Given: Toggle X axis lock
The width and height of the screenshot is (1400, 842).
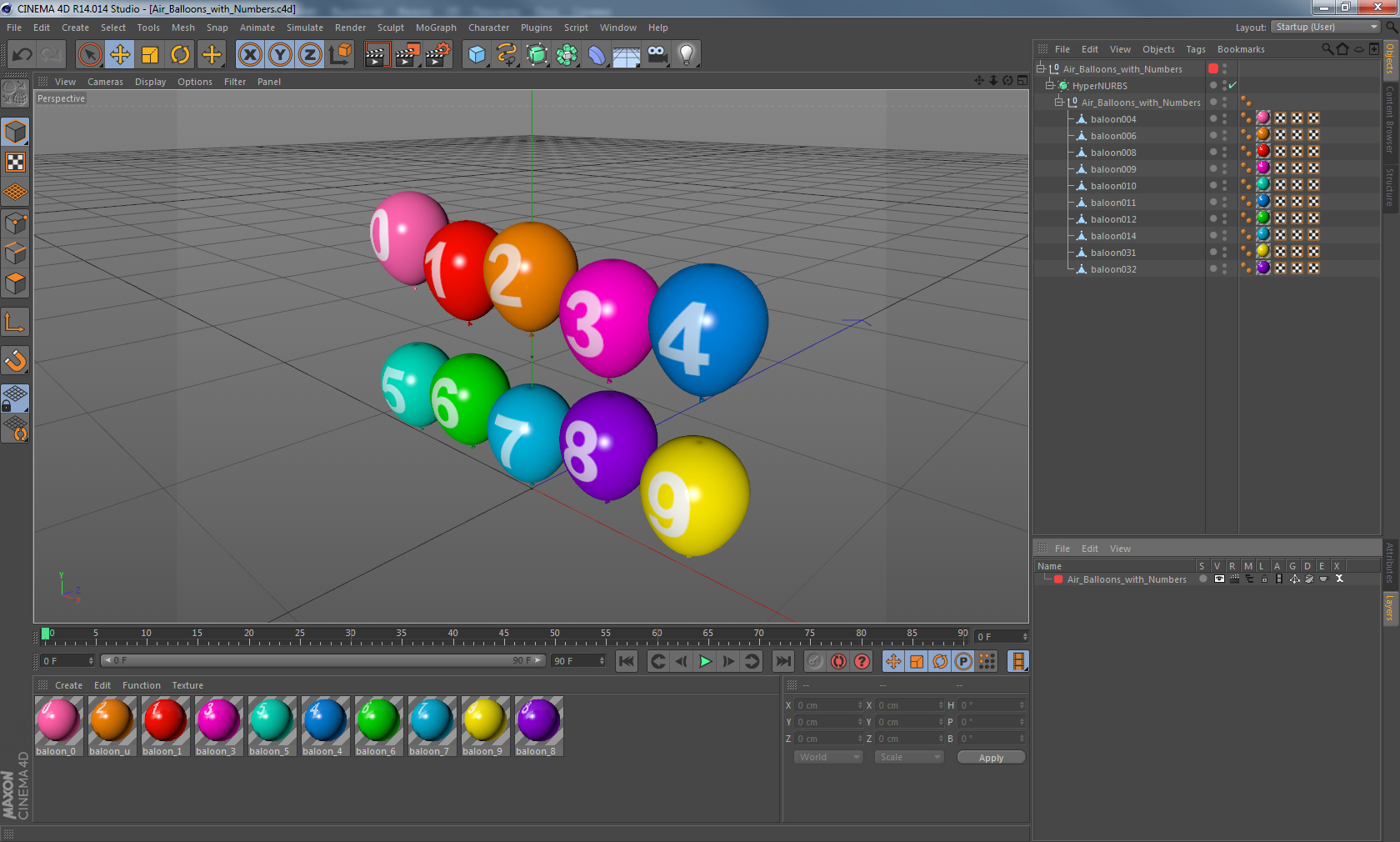Looking at the screenshot, I should 249,55.
